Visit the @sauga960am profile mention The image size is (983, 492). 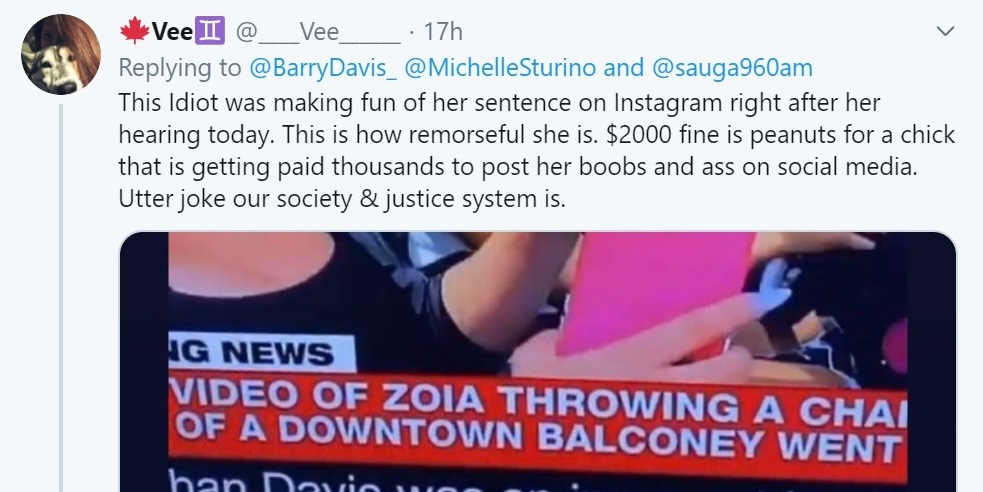(732, 68)
